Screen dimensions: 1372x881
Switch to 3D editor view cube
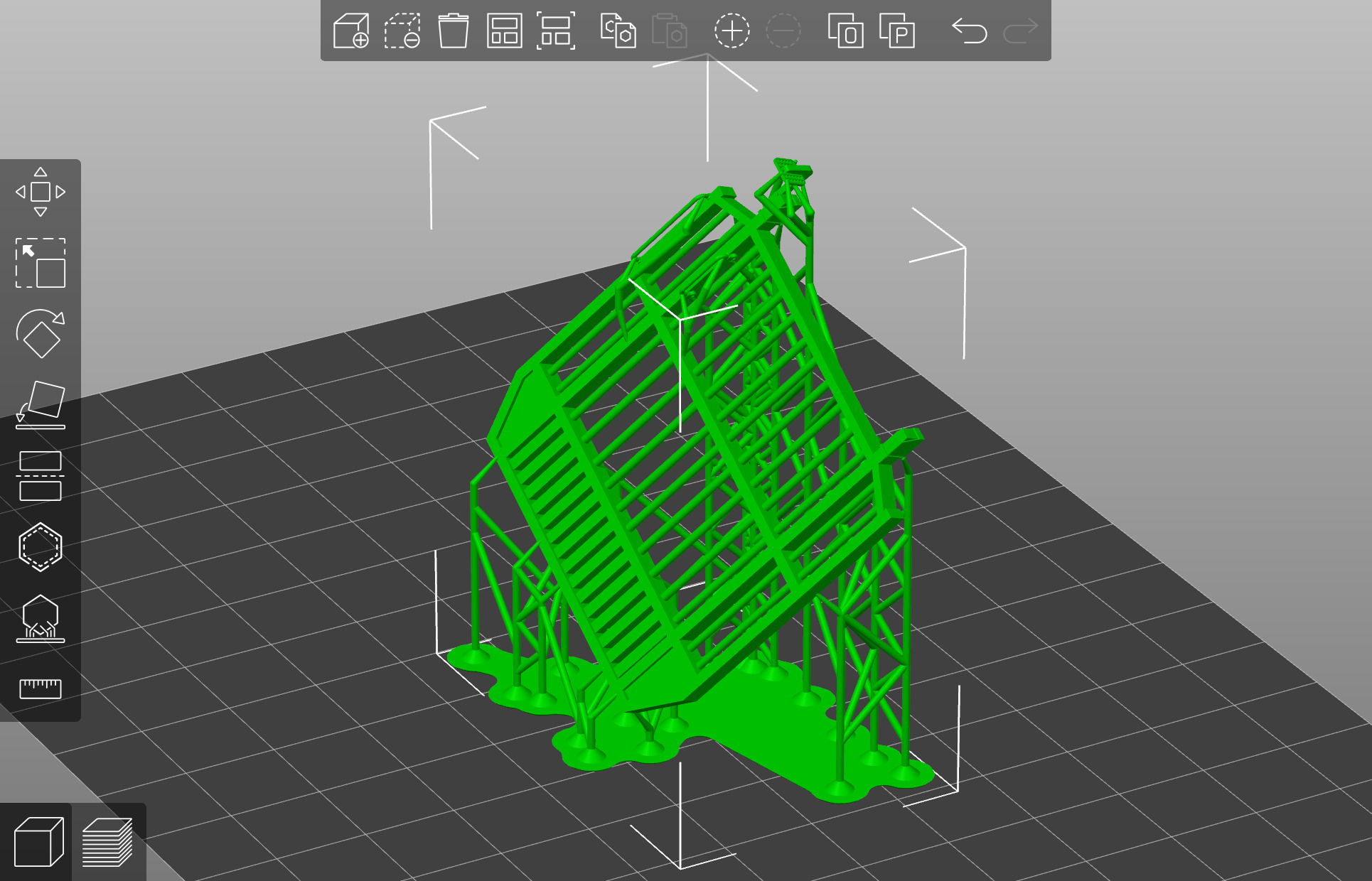pos(38,842)
